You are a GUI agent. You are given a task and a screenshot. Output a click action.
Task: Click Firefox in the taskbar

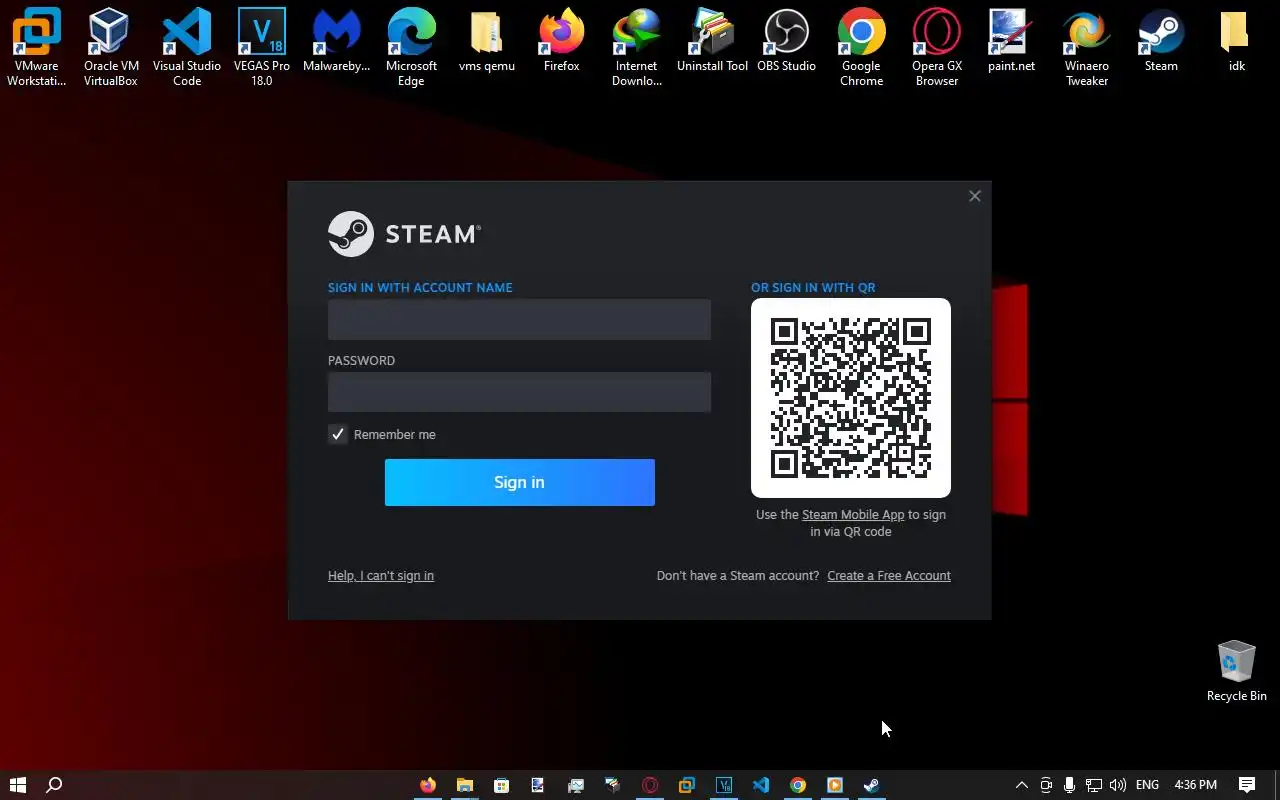[428, 785]
